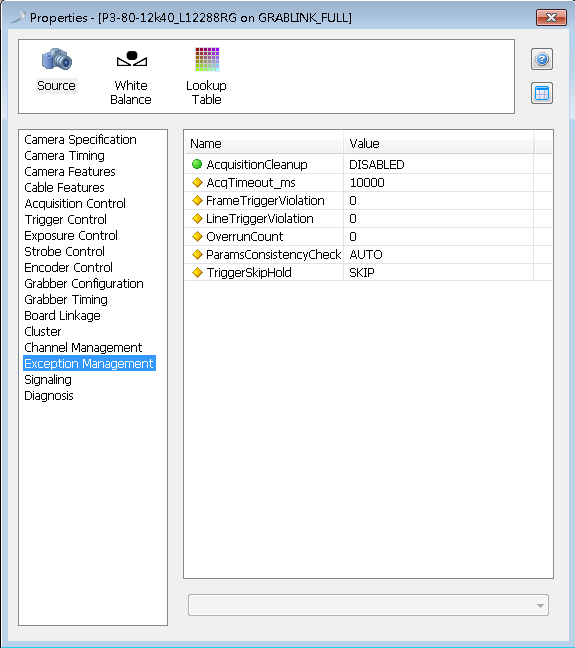Viewport: 575px width, 648px height.
Task: Click the 10000 timeout value cell
Action: (438, 183)
